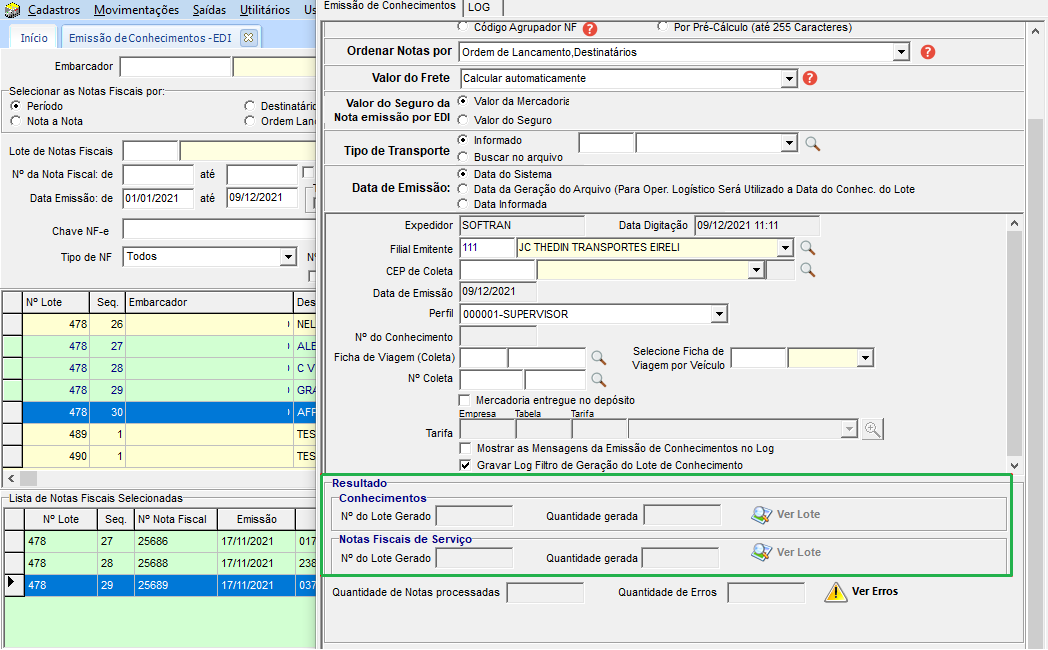
Task: Click the magnifier for Ficha de Viagem (Coleta)
Action: point(598,358)
